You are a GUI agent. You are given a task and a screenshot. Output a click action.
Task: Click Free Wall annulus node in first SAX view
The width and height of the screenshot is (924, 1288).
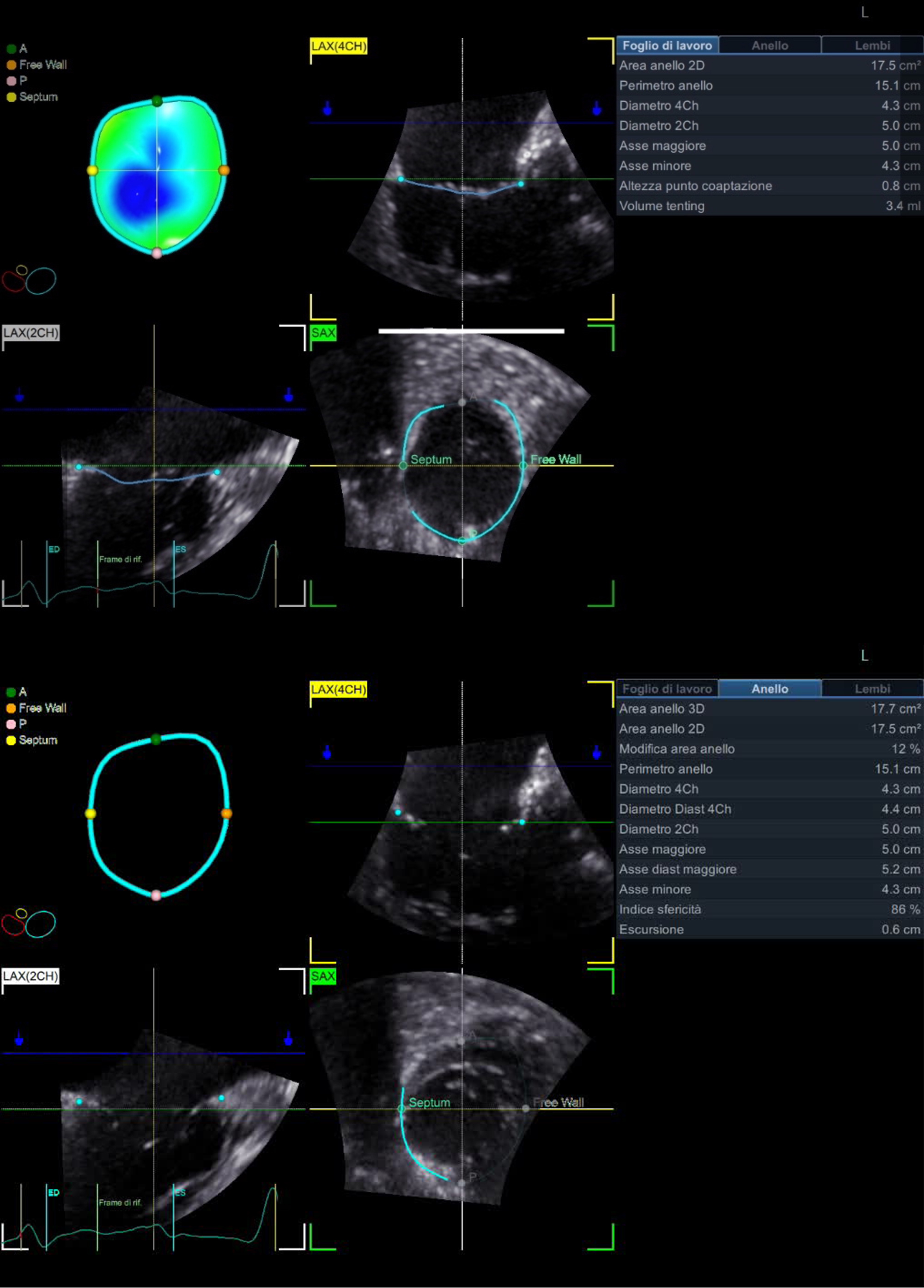pyautogui.click(x=523, y=465)
